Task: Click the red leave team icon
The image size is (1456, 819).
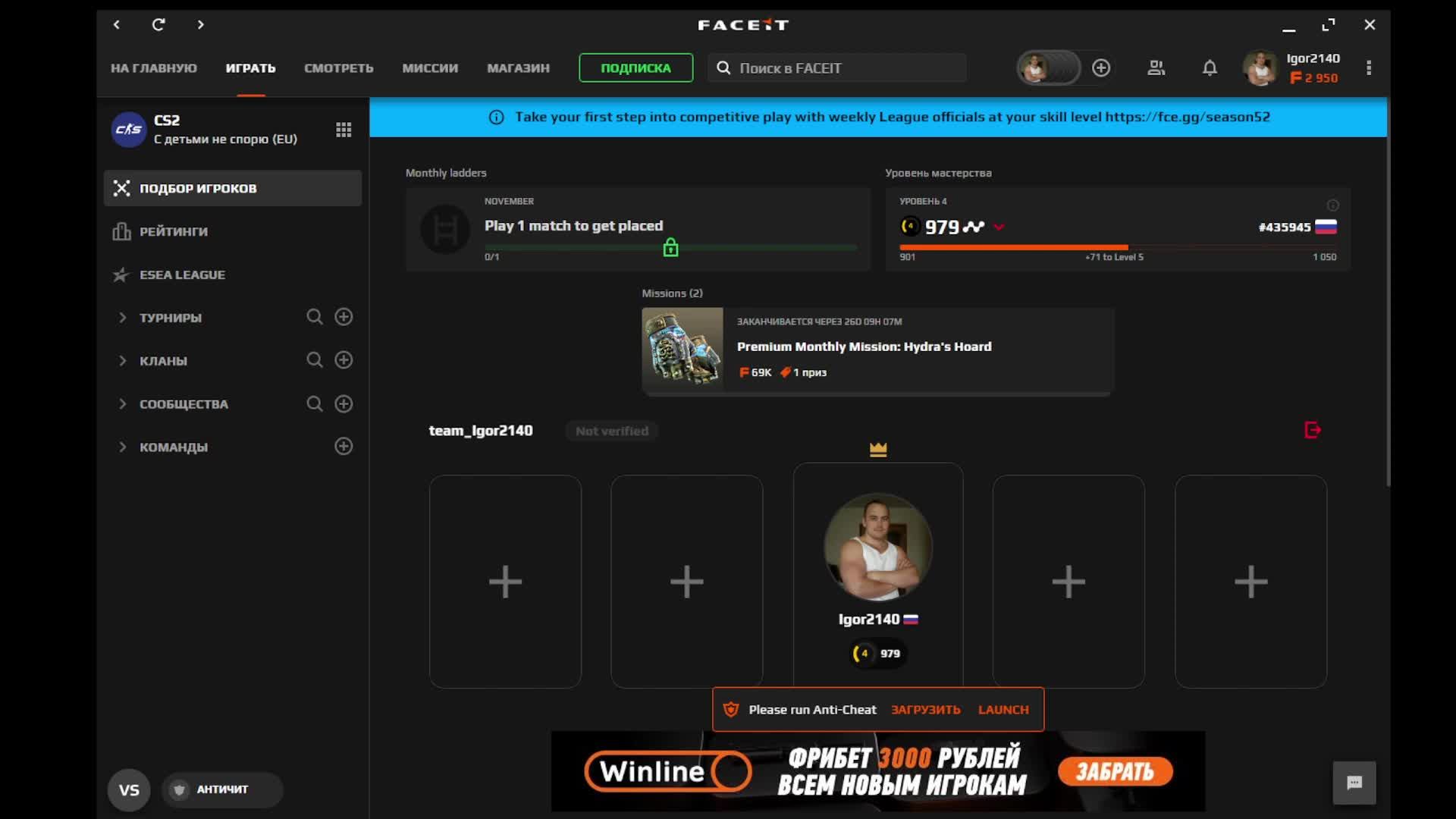Action: (x=1312, y=430)
